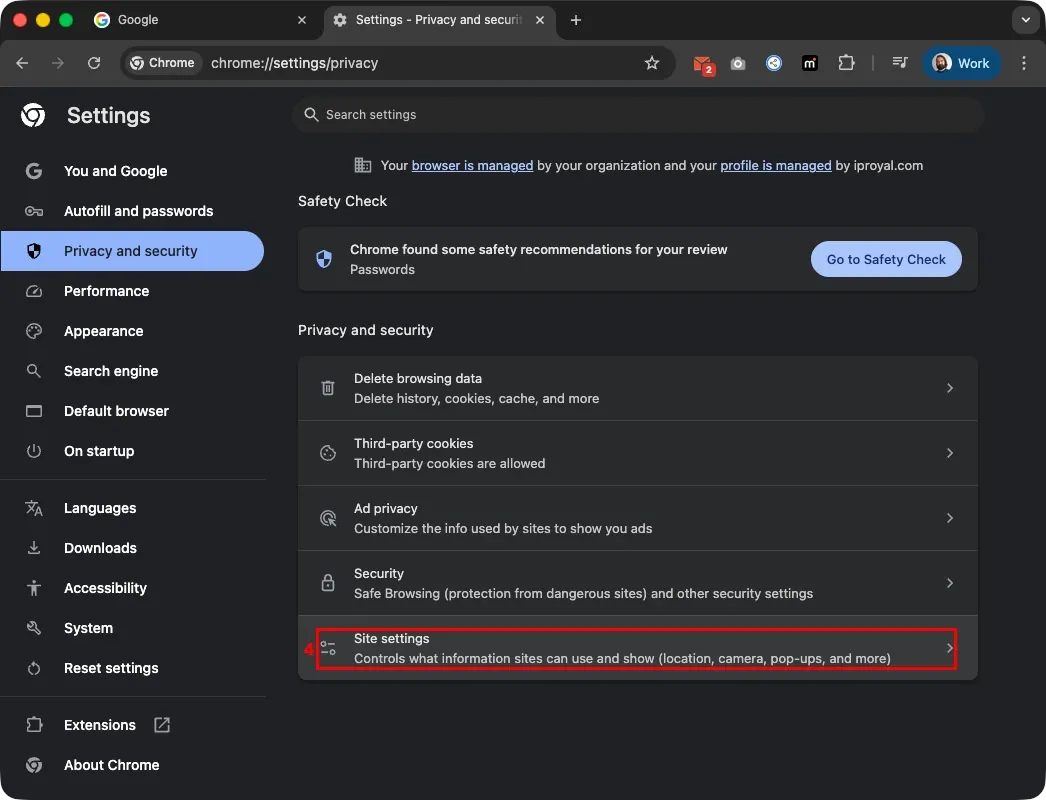Select Privacy and security in sidebar
Image resolution: width=1046 pixels, height=800 pixels.
132,251
